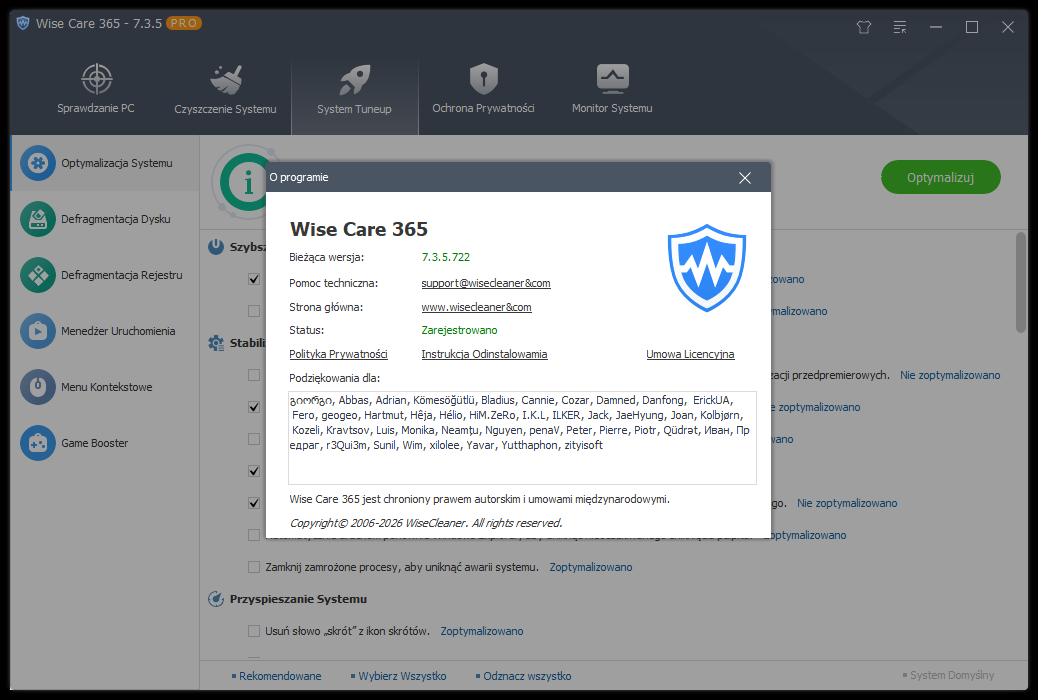Click the Wise Care 365 heading in the dialog
The width and height of the screenshot is (1038, 700).
coord(359,229)
